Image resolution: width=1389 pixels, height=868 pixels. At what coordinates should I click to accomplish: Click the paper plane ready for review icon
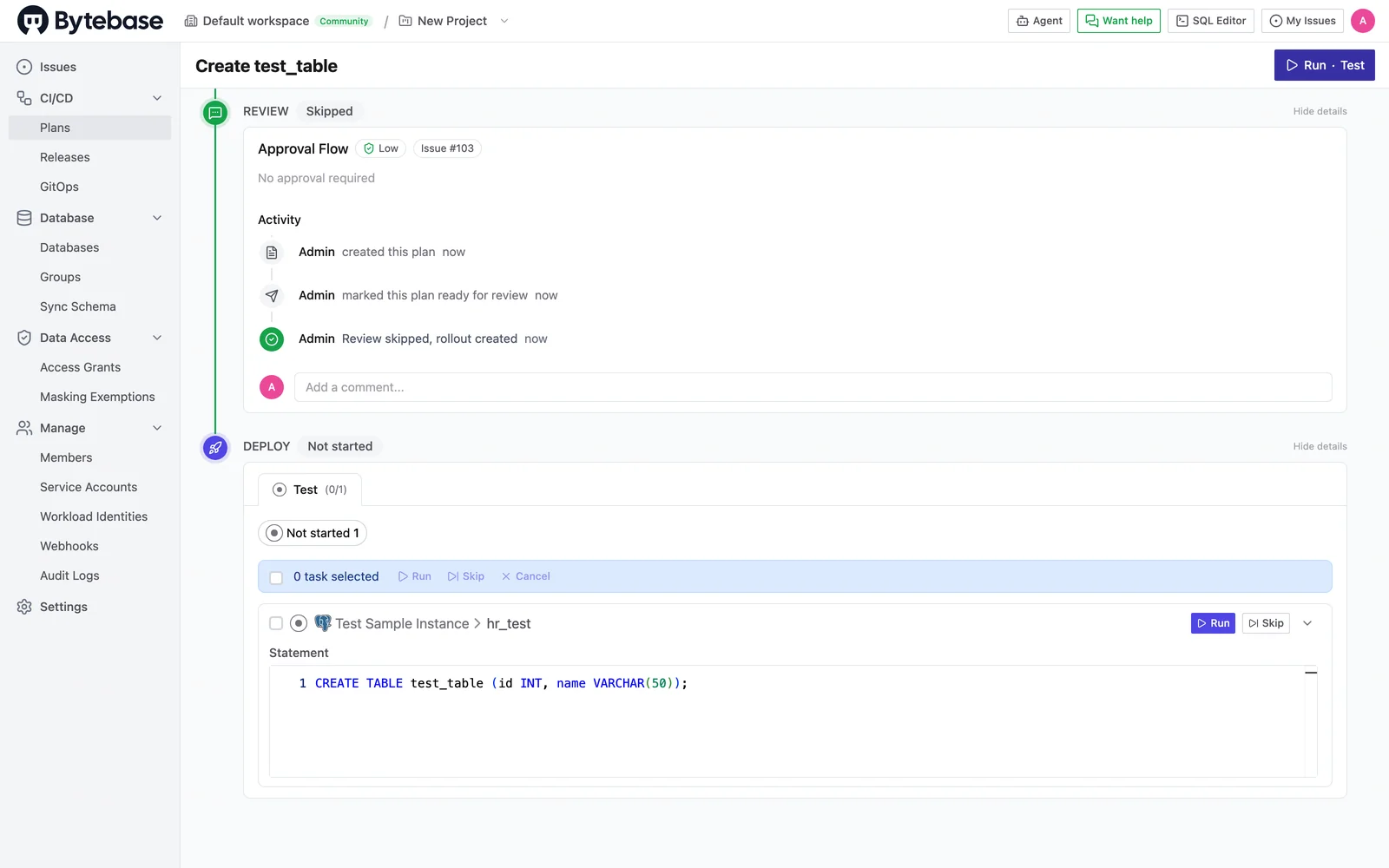(x=272, y=296)
